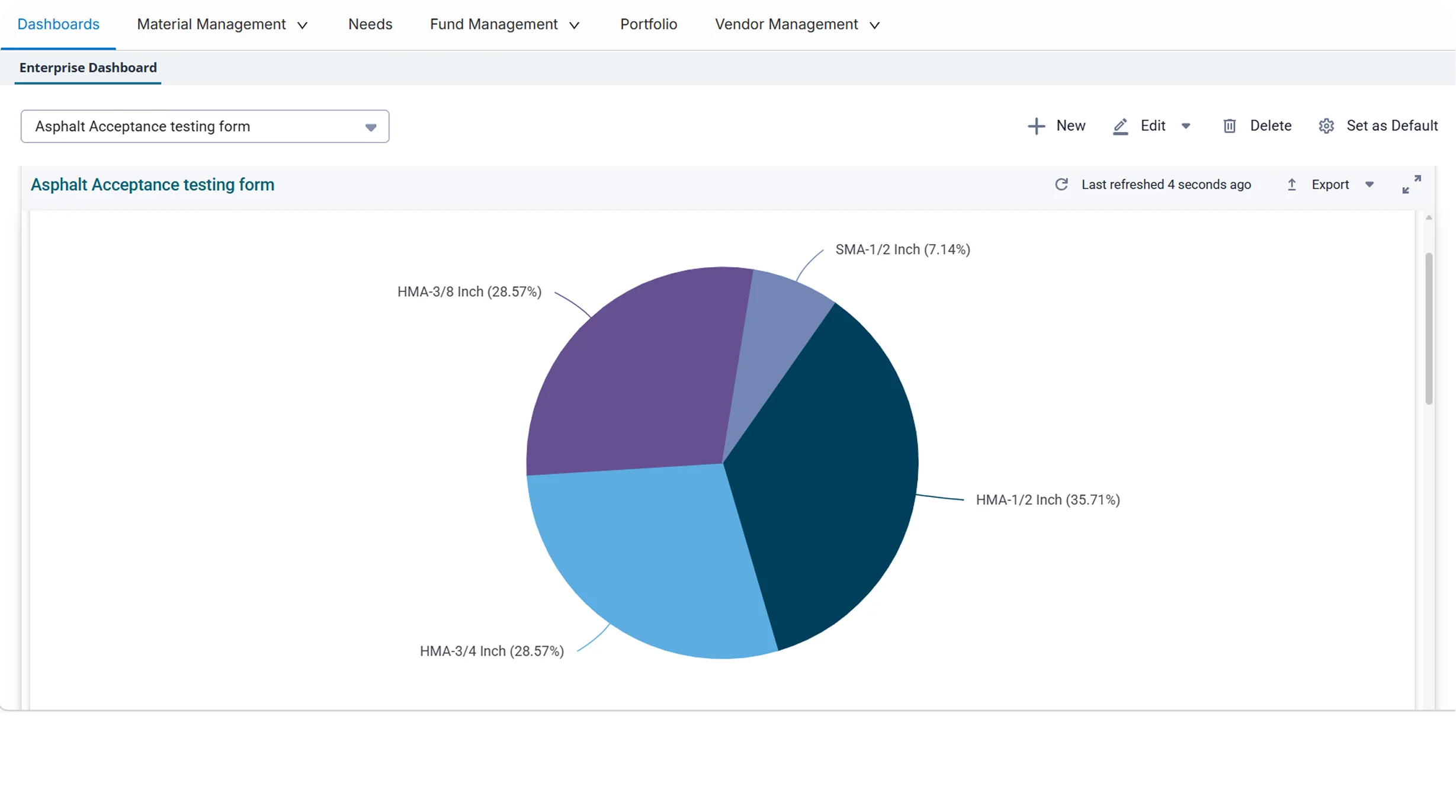Open the Portfolio tab
Screen dimensions: 1456x812
click(x=649, y=24)
